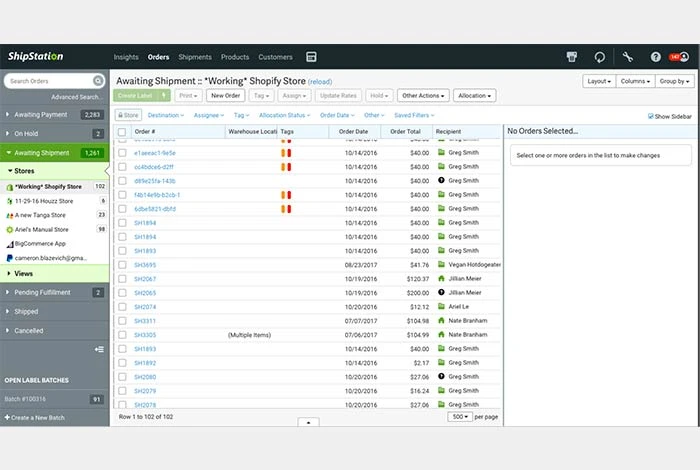Open settings wrench icon
Image resolution: width=700 pixels, height=470 pixels.
628,57
